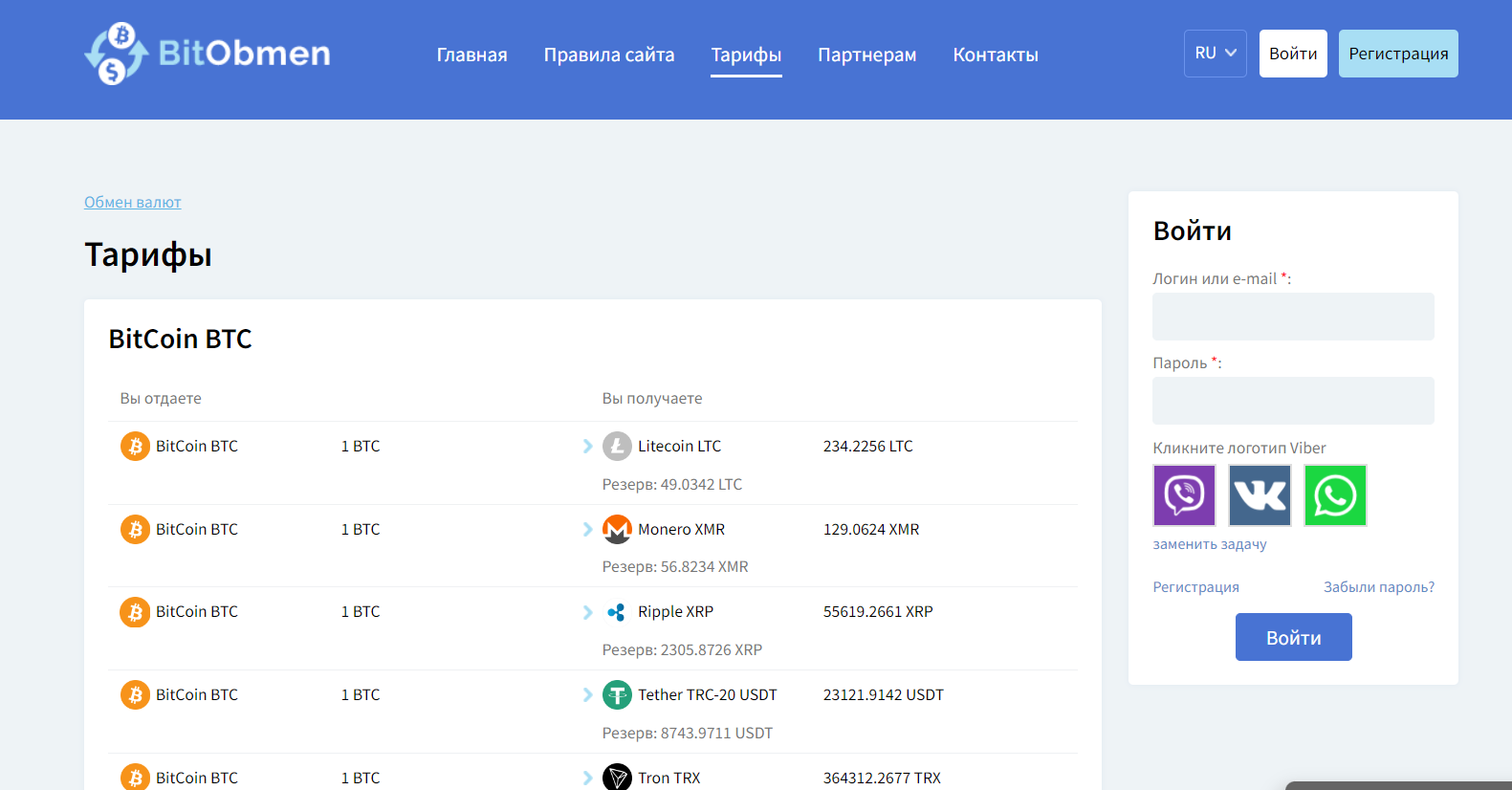Open the Партнерам menu item
This screenshot has height=790, width=1512.
pos(866,55)
